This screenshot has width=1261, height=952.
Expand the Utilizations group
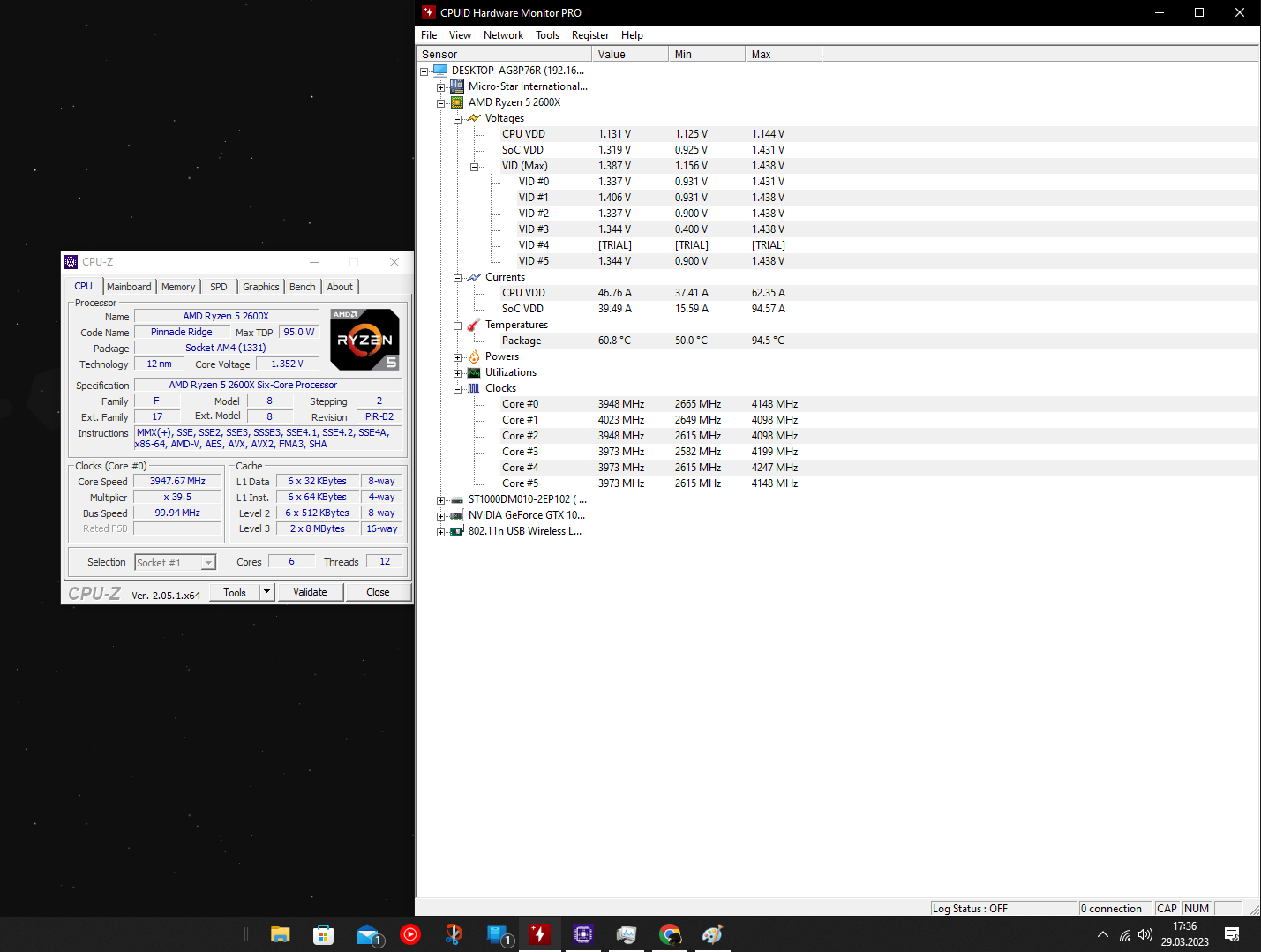457,373
